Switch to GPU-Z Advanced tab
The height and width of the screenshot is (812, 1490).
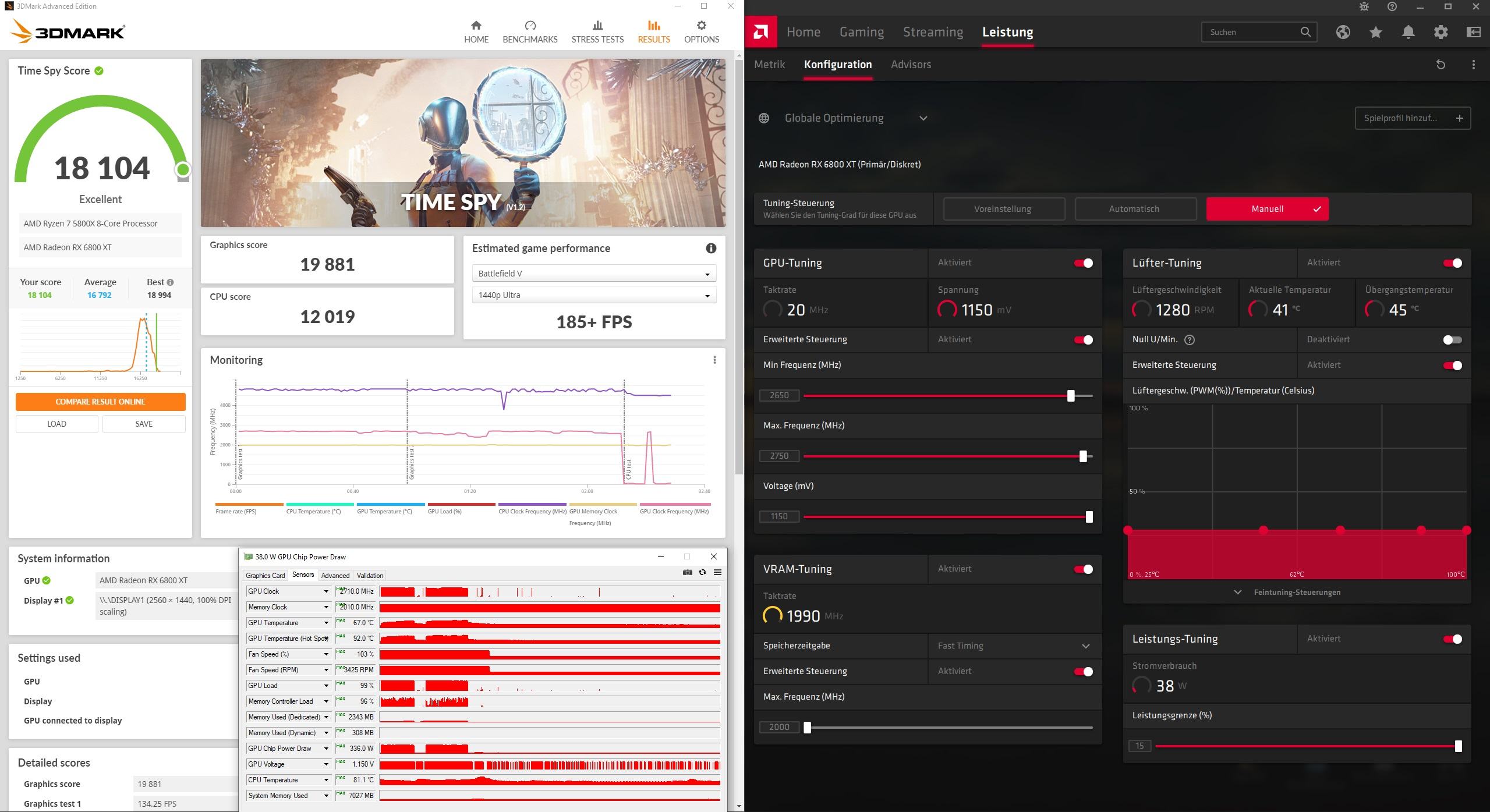[x=335, y=576]
